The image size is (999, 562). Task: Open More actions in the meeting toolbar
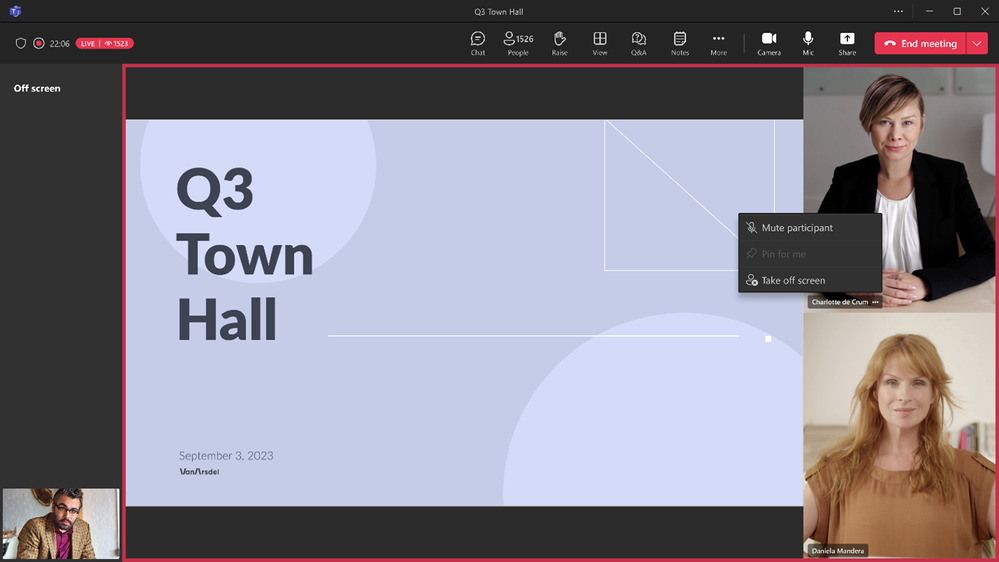point(718,43)
